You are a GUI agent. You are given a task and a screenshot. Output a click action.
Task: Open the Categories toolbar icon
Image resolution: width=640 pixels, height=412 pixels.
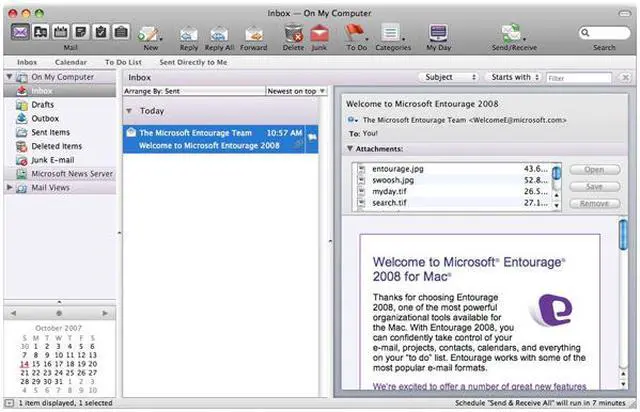point(391,33)
